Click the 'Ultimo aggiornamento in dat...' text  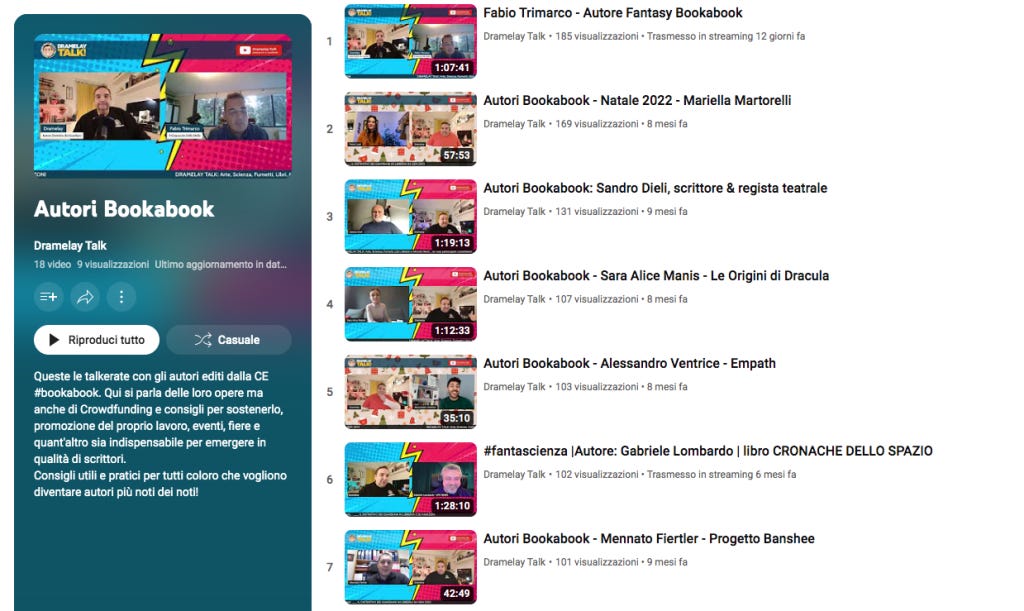click(221, 264)
